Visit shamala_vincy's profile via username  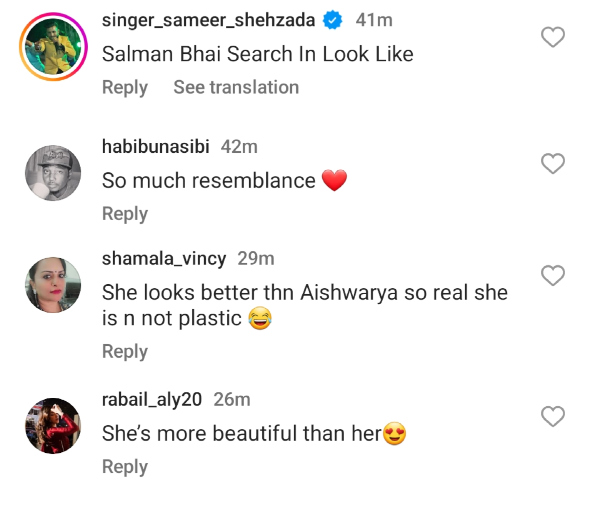coord(164,258)
